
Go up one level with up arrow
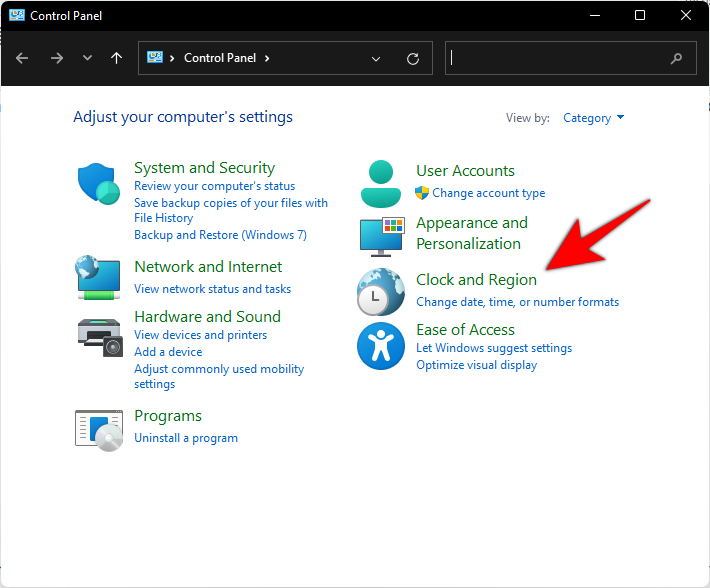coord(116,58)
